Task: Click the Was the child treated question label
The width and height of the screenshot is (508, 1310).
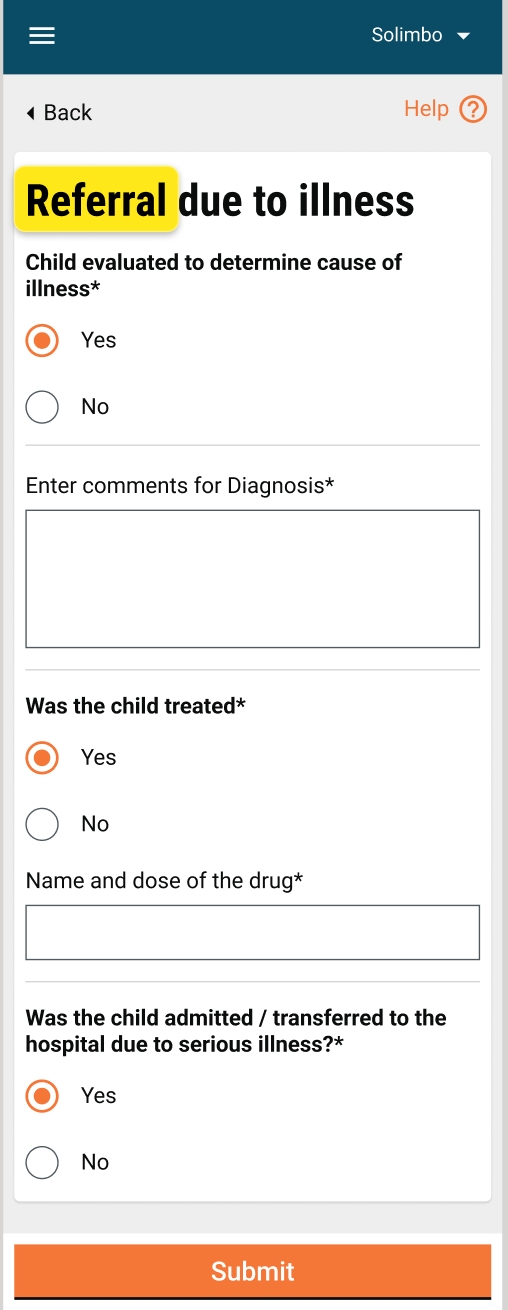Action: click(x=135, y=706)
